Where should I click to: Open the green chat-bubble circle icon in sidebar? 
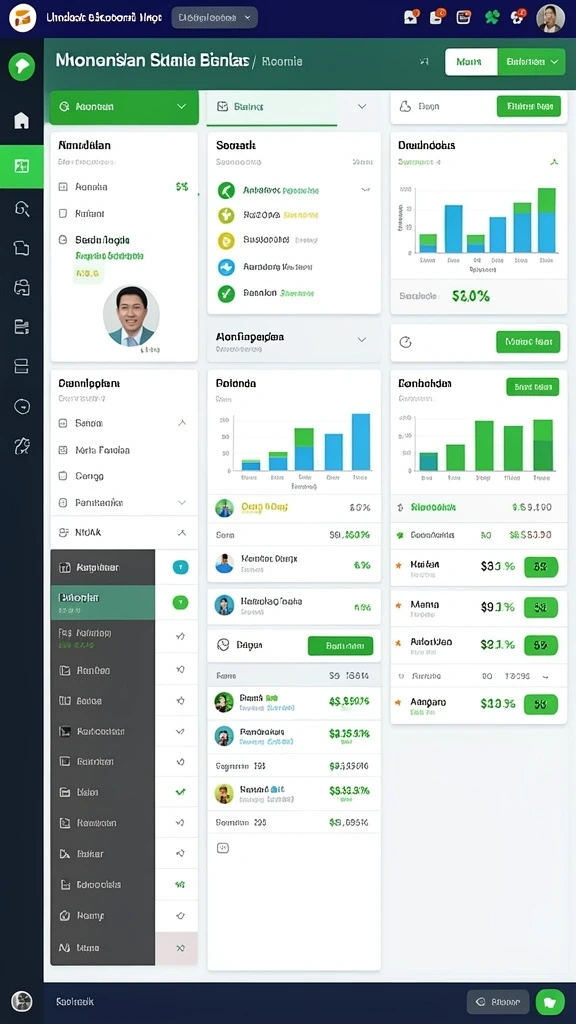(22, 67)
